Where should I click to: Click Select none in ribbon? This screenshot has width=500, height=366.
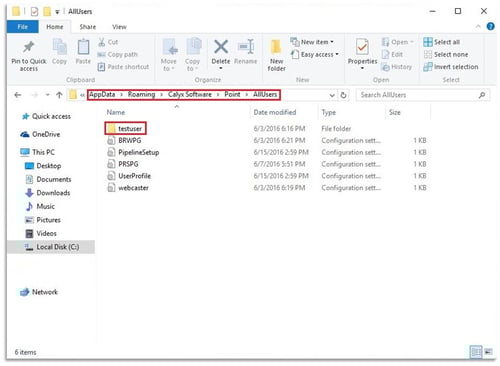(x=446, y=54)
